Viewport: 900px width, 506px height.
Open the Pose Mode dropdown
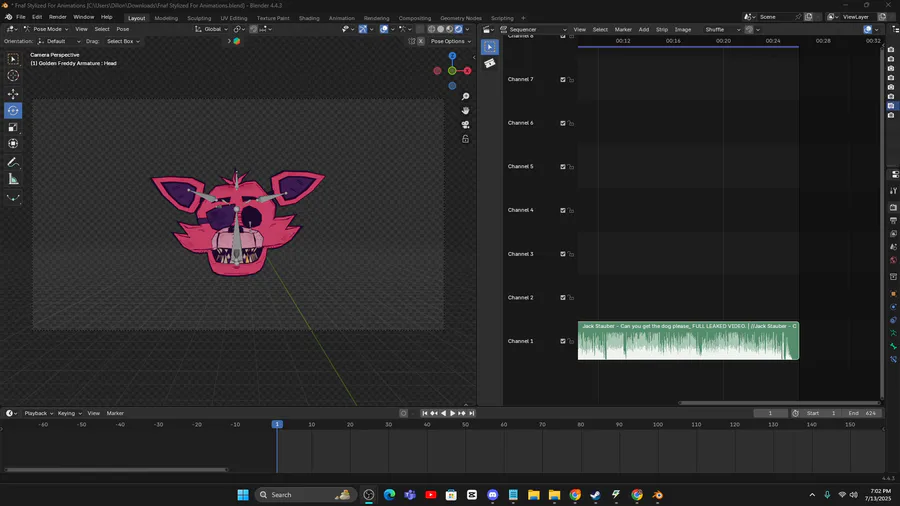(46, 29)
